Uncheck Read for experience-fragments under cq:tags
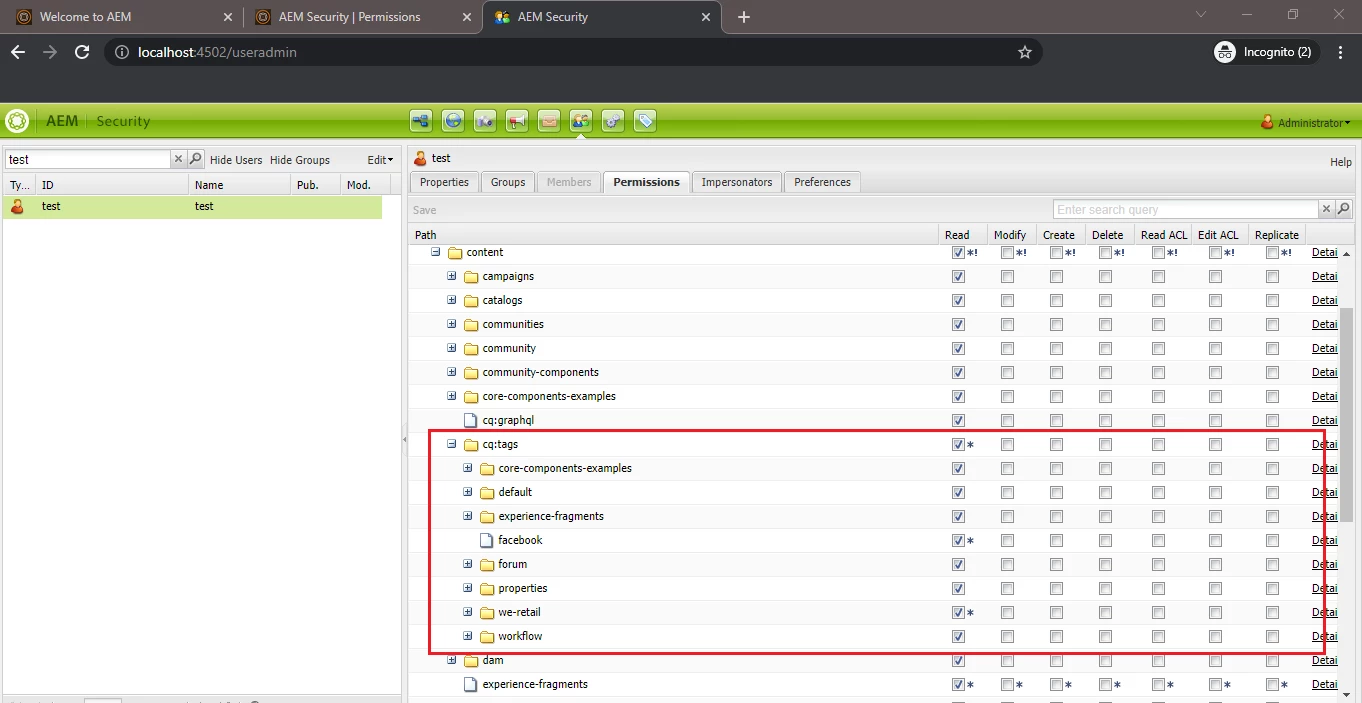 [x=959, y=516]
